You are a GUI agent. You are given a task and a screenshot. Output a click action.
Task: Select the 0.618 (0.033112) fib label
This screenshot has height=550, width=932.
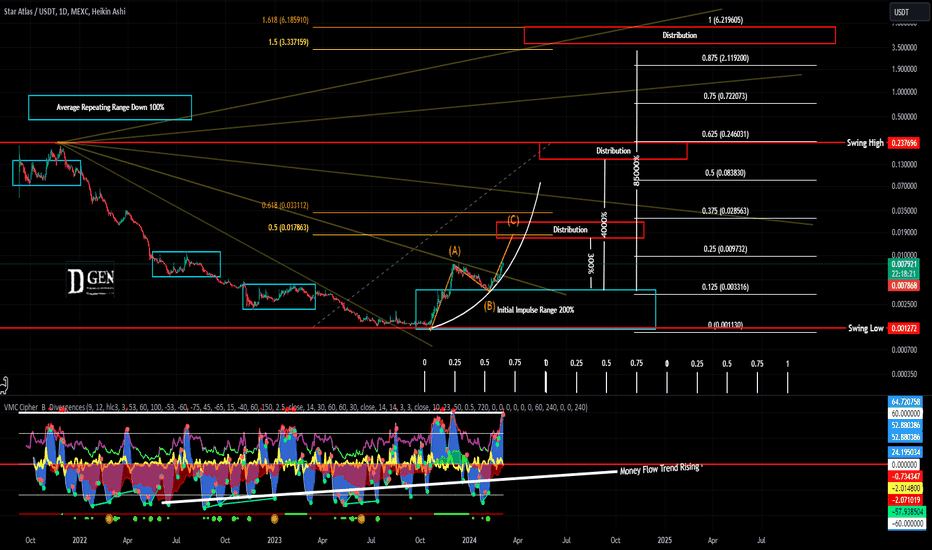click(285, 205)
